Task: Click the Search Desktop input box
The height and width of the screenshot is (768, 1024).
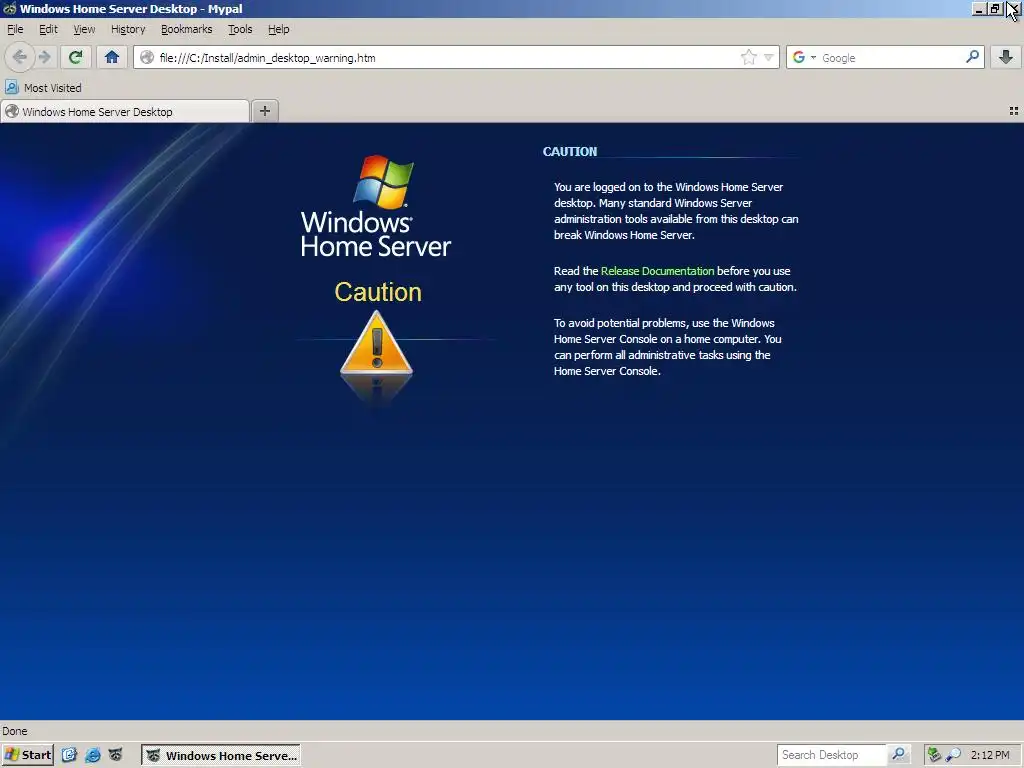Action: [831, 755]
